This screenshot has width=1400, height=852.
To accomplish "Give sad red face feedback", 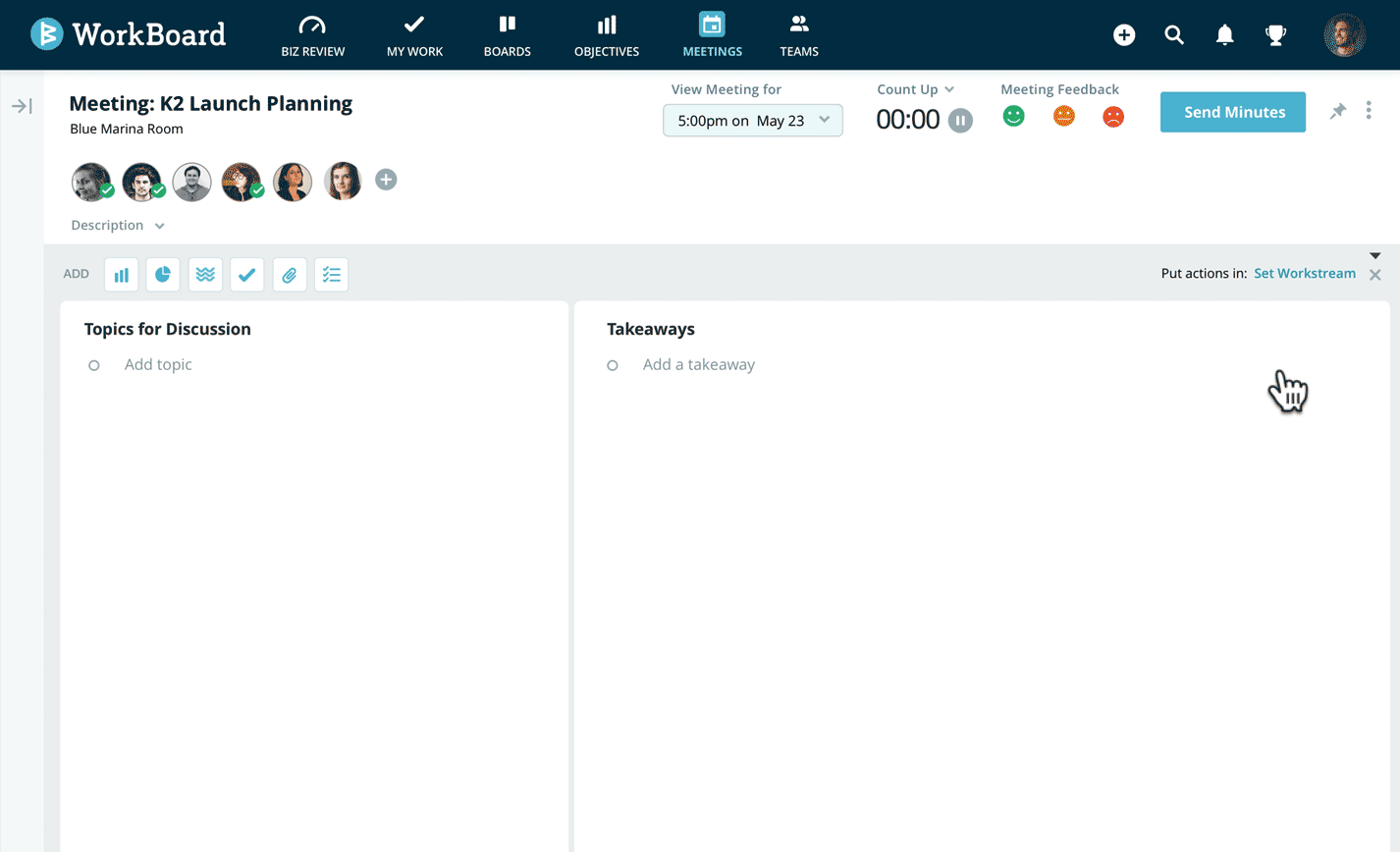I will point(1112,117).
